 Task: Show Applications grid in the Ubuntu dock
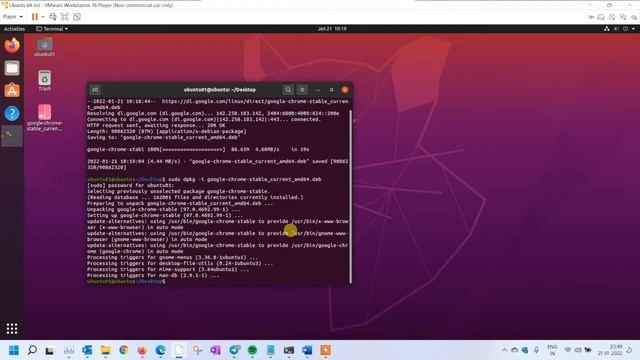pyautogui.click(x=12, y=329)
